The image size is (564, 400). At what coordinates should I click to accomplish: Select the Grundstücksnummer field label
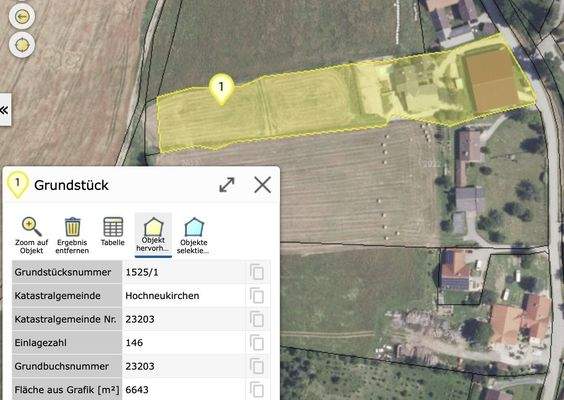point(63,272)
